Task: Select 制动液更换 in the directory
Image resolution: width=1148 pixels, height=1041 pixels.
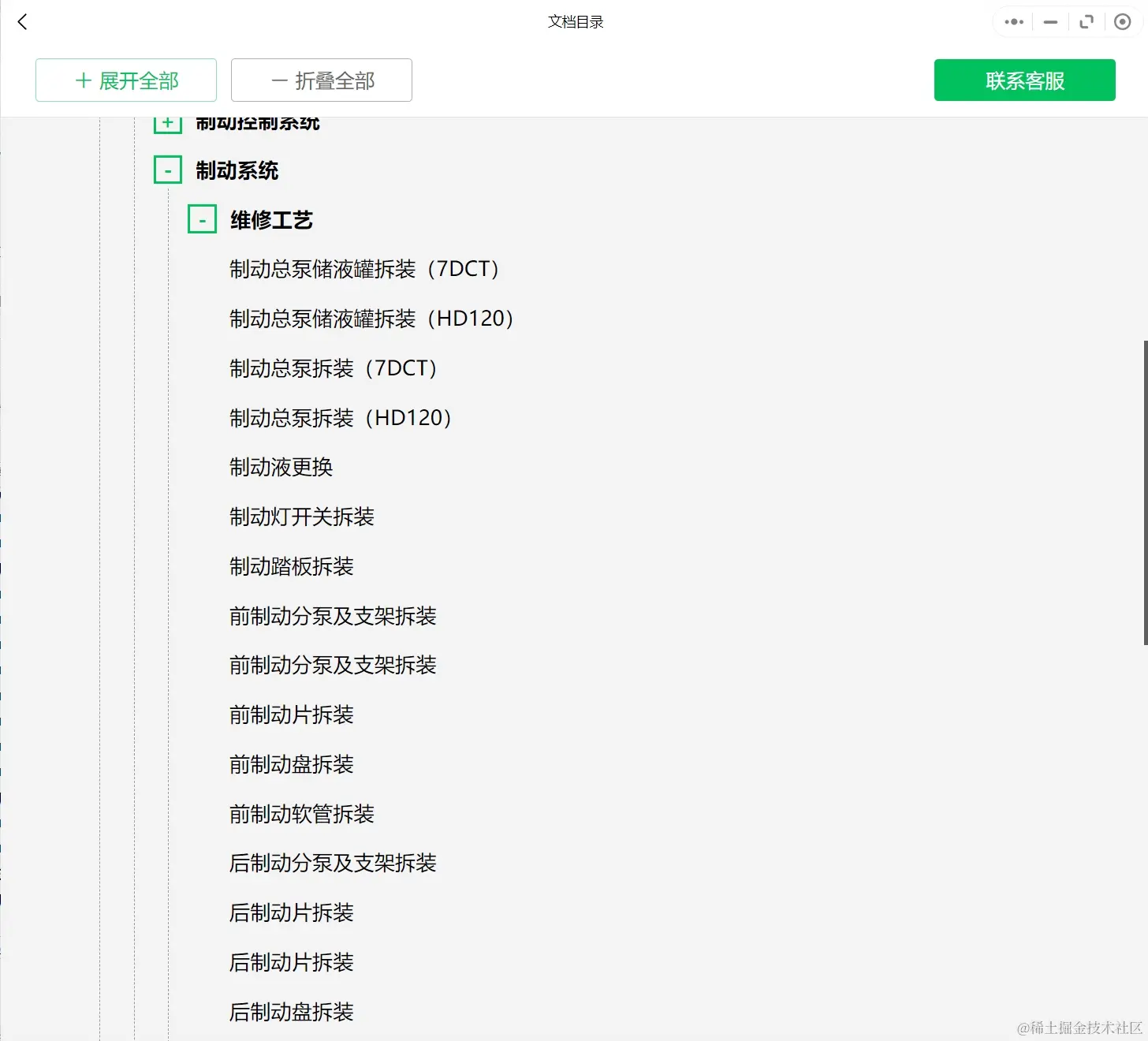Action: point(281,467)
